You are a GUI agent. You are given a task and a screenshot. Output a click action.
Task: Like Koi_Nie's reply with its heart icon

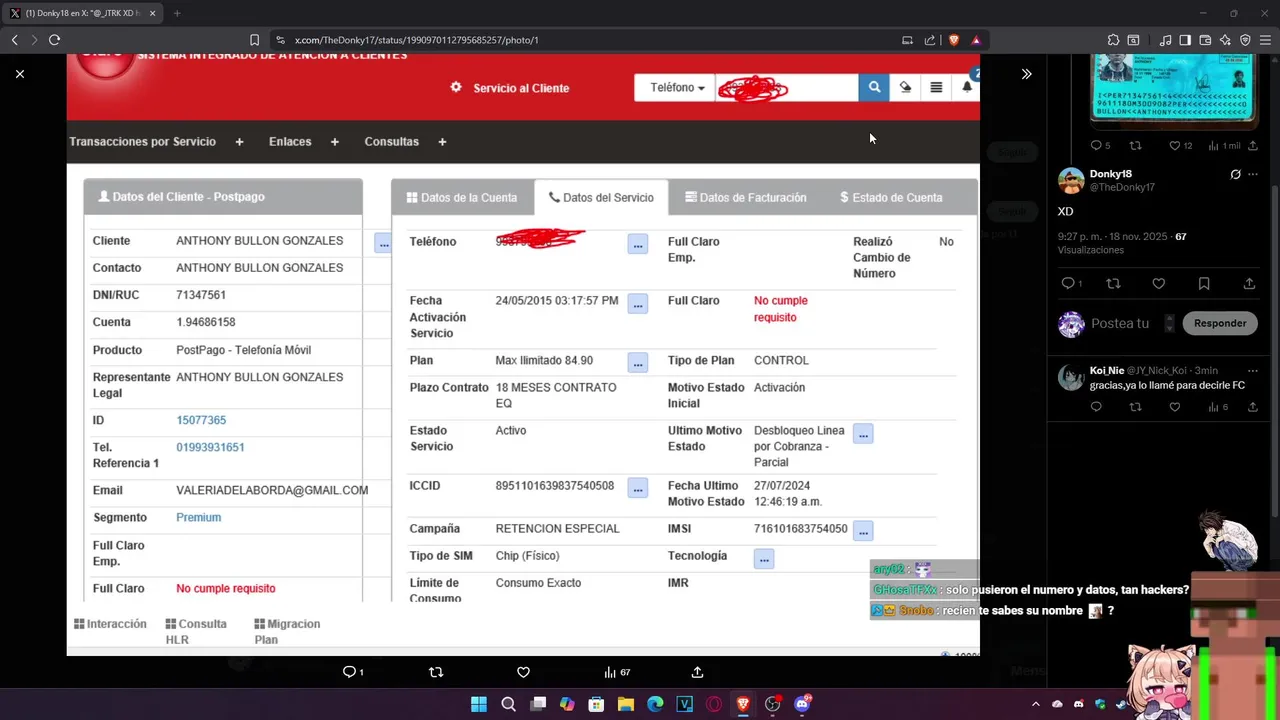1175,407
